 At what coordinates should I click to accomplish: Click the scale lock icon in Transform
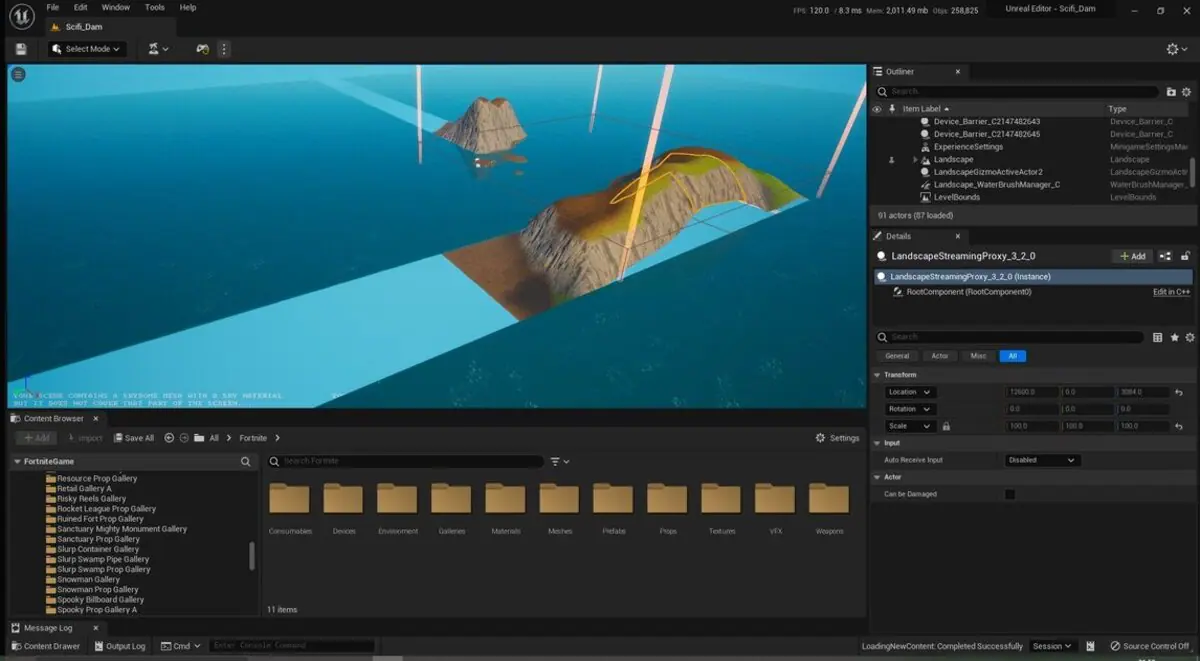pyautogui.click(x=946, y=426)
